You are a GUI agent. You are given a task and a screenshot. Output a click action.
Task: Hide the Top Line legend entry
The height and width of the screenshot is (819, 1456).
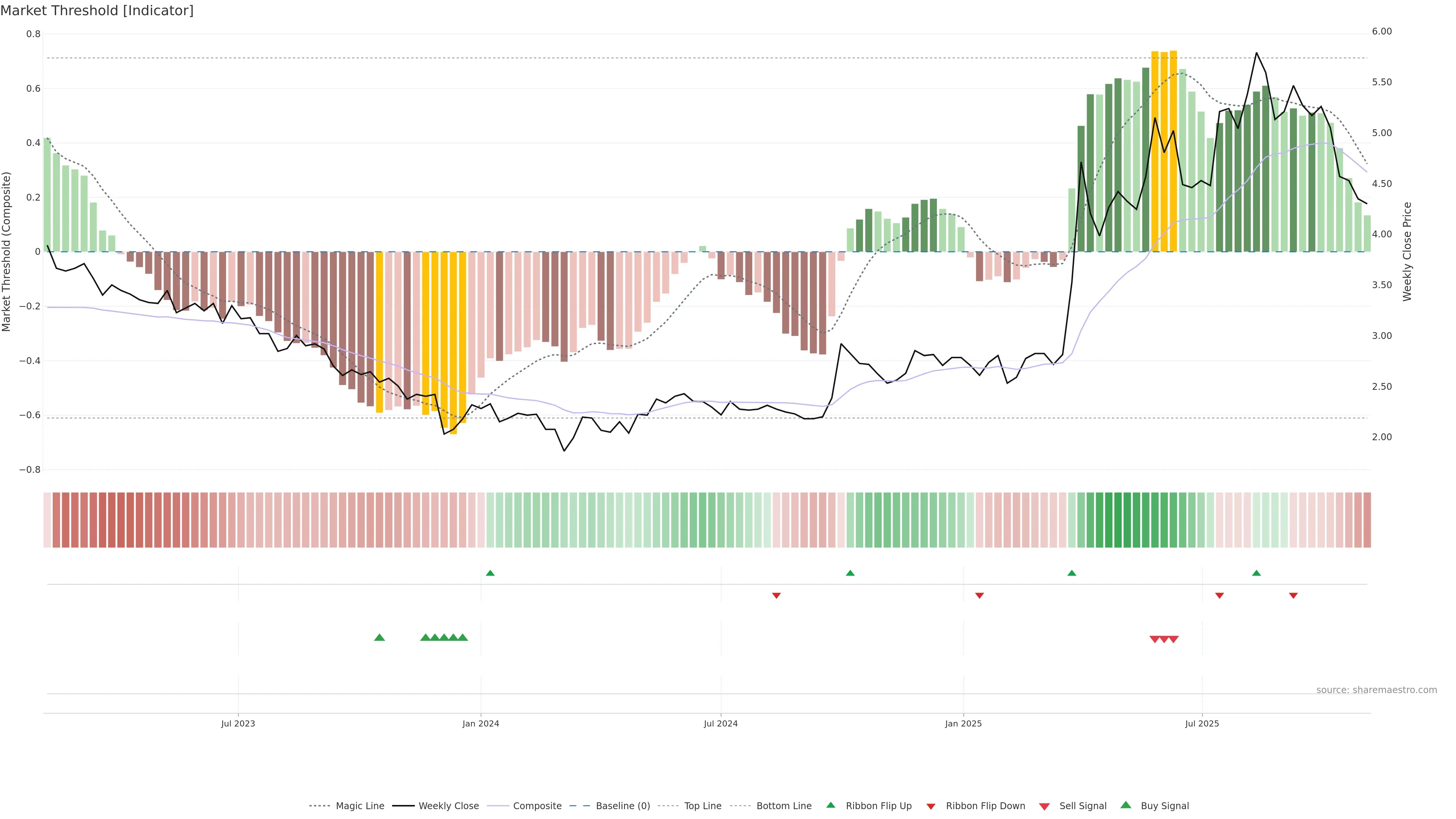click(703, 806)
